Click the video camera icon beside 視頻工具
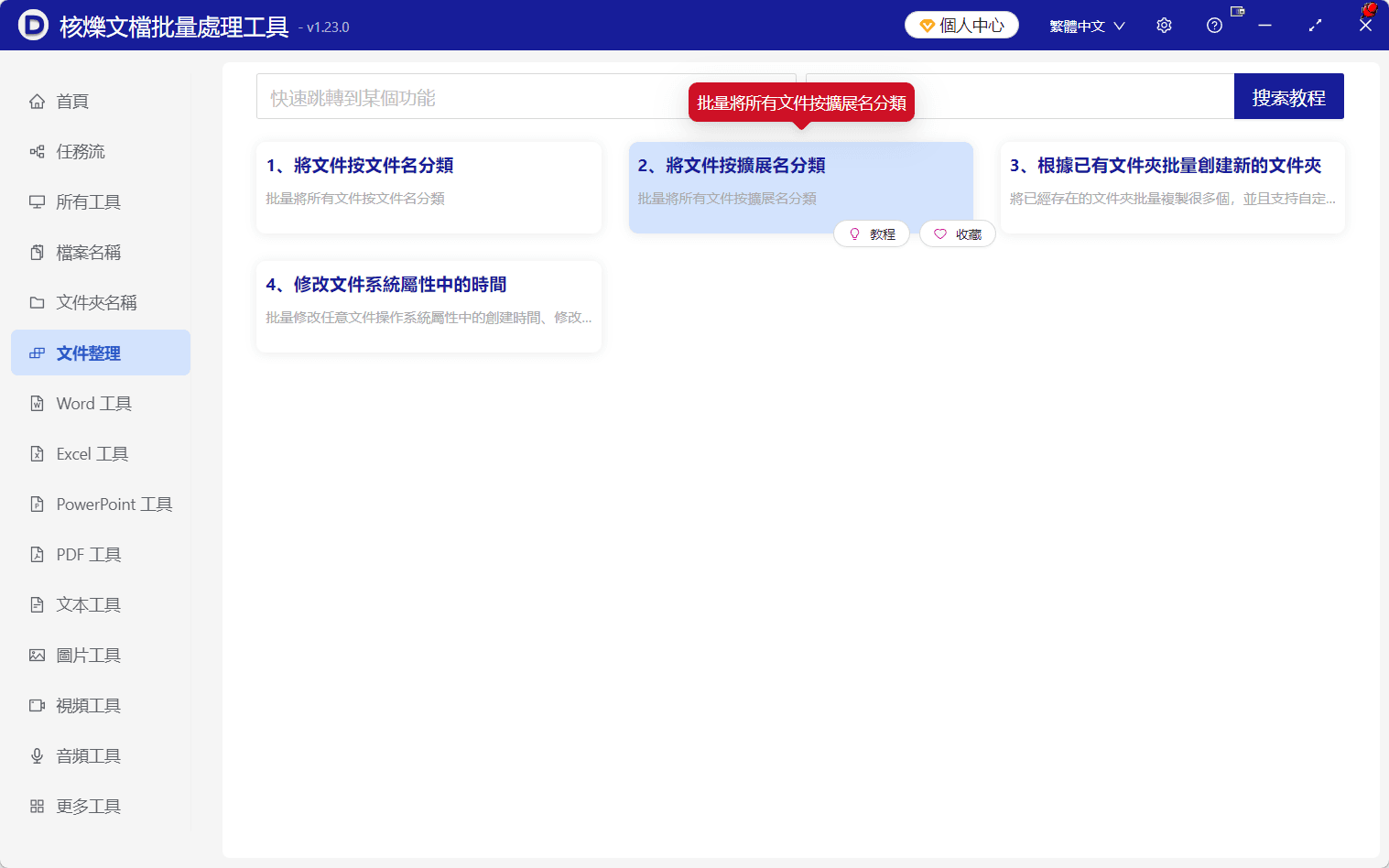Viewport: 1389px width, 868px height. click(x=37, y=706)
